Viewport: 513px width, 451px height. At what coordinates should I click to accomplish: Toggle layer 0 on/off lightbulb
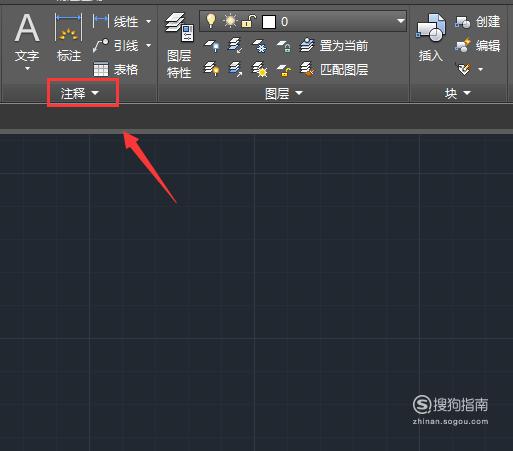pyautogui.click(x=211, y=21)
